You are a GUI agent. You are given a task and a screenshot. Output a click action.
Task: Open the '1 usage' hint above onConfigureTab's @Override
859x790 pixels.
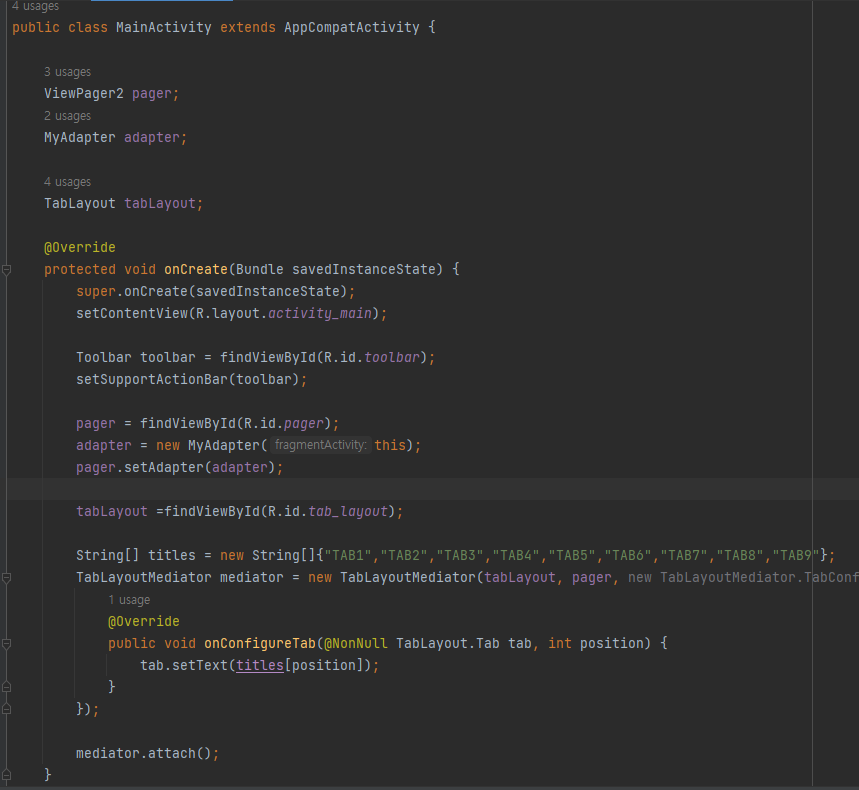129,599
